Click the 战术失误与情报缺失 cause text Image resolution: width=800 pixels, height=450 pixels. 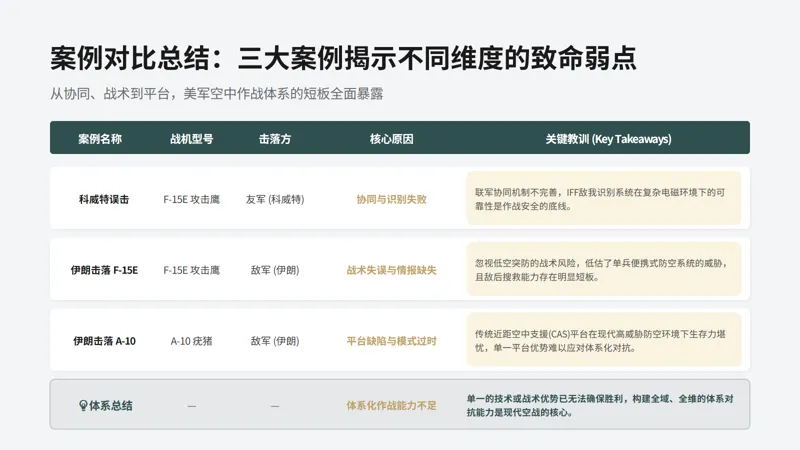pos(391,270)
